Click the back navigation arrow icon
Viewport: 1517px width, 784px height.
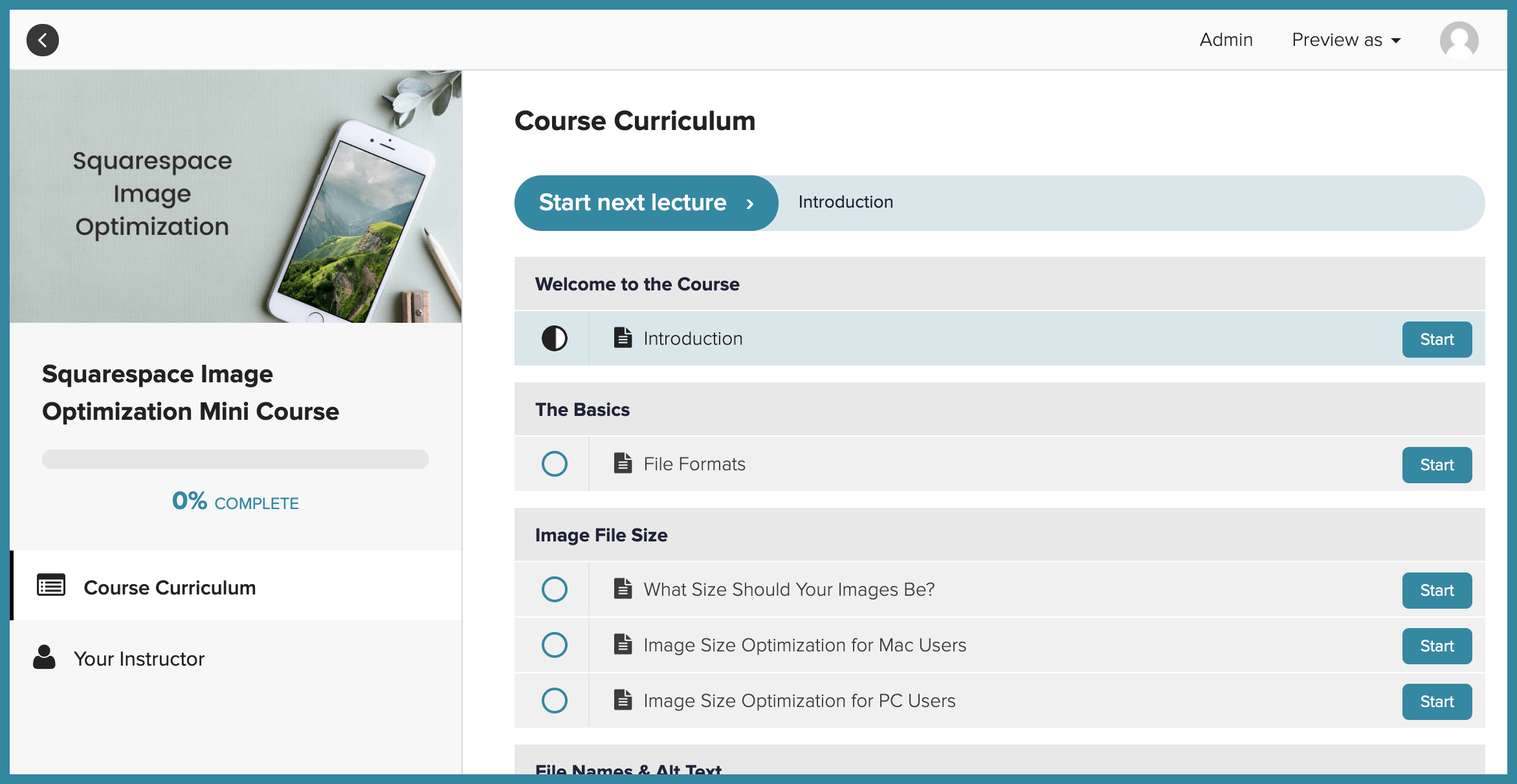(x=42, y=39)
